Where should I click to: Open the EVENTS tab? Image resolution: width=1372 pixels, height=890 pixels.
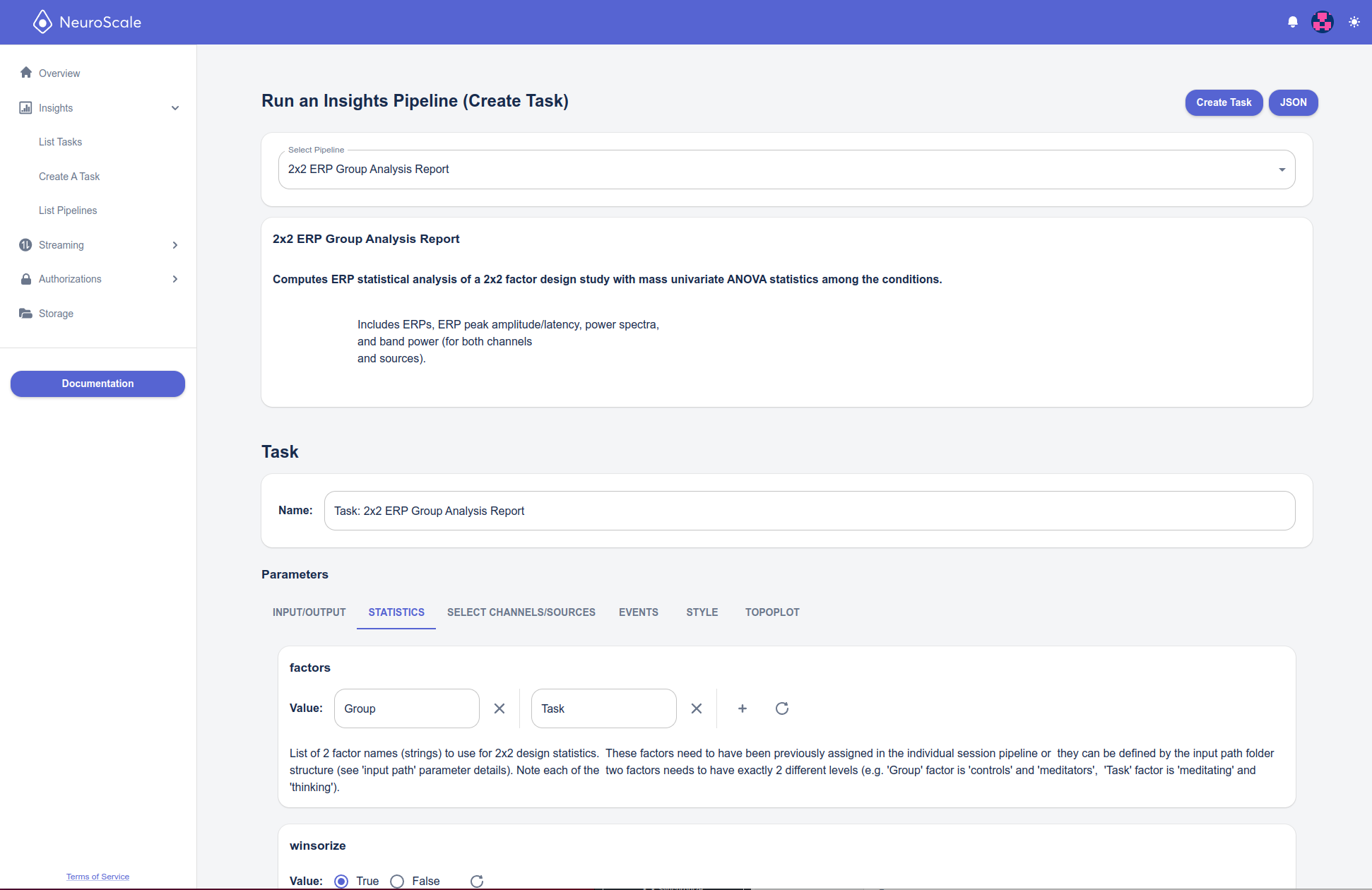[x=639, y=612]
